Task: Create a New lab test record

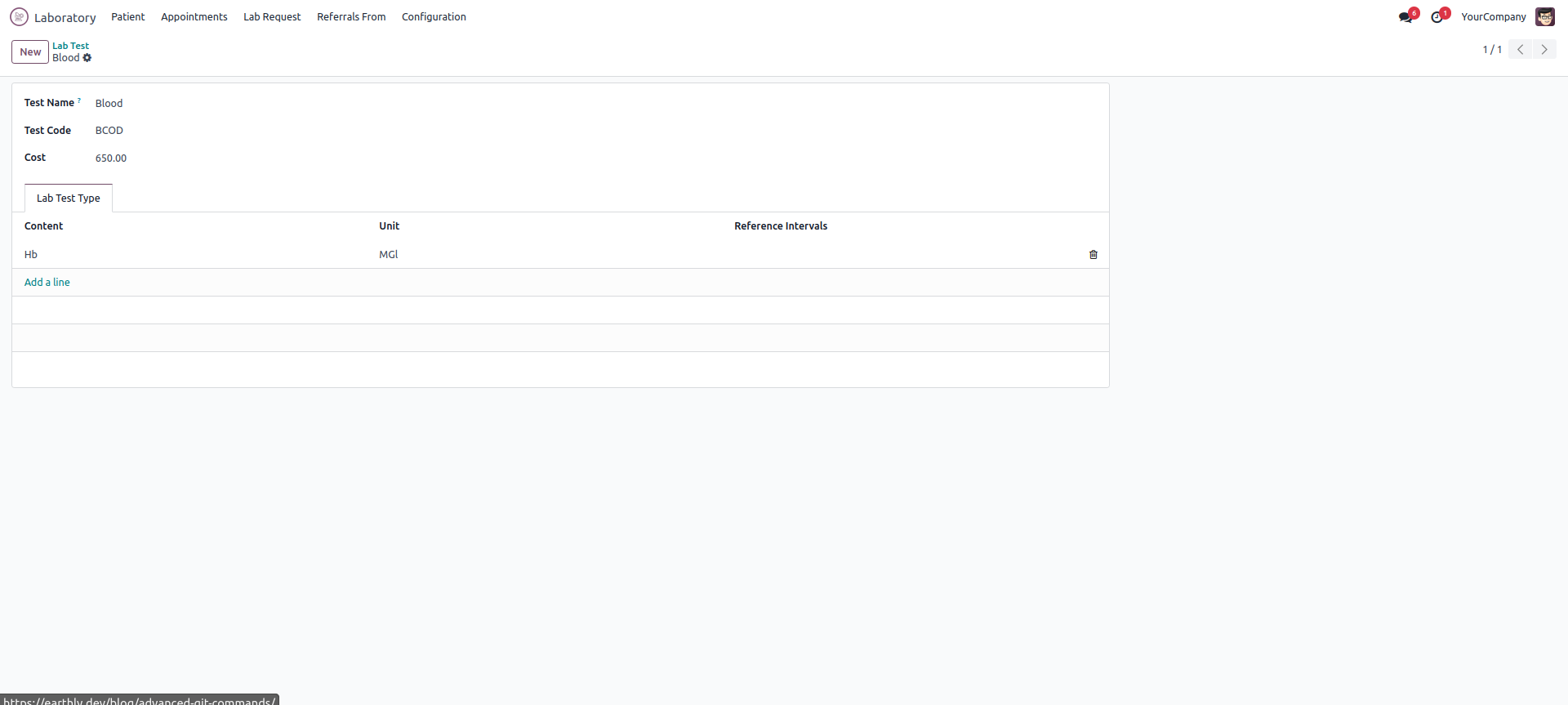Action: (30, 51)
